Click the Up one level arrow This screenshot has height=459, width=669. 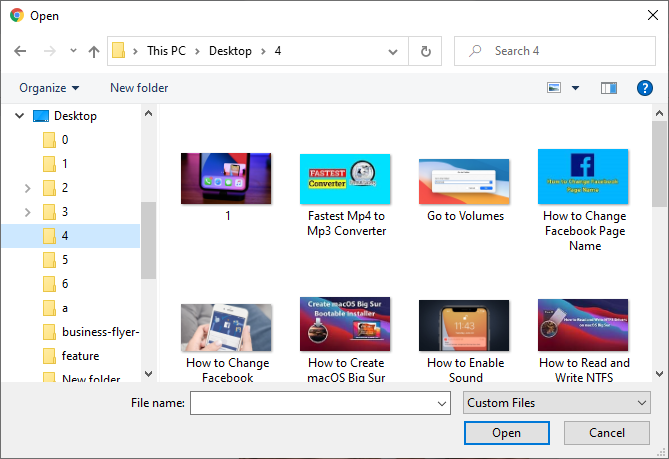point(94,51)
